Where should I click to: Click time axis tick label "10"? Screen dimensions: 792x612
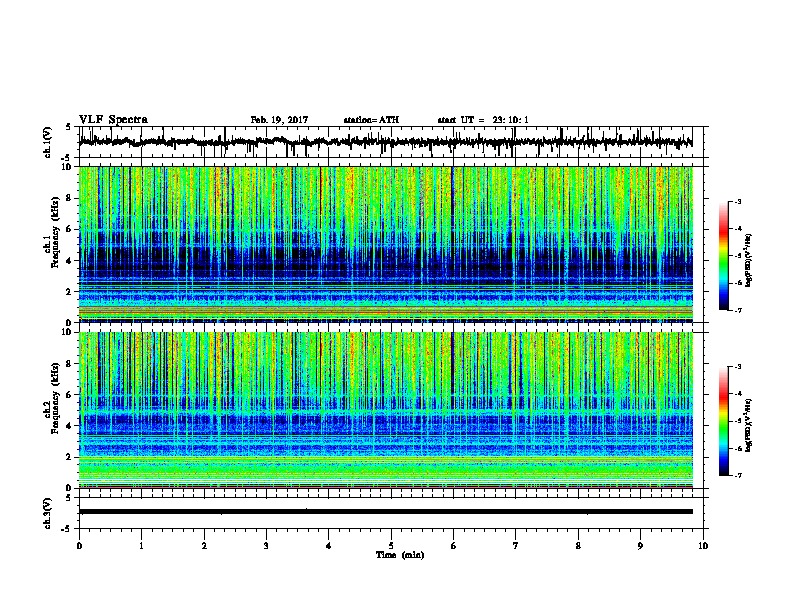click(x=703, y=546)
